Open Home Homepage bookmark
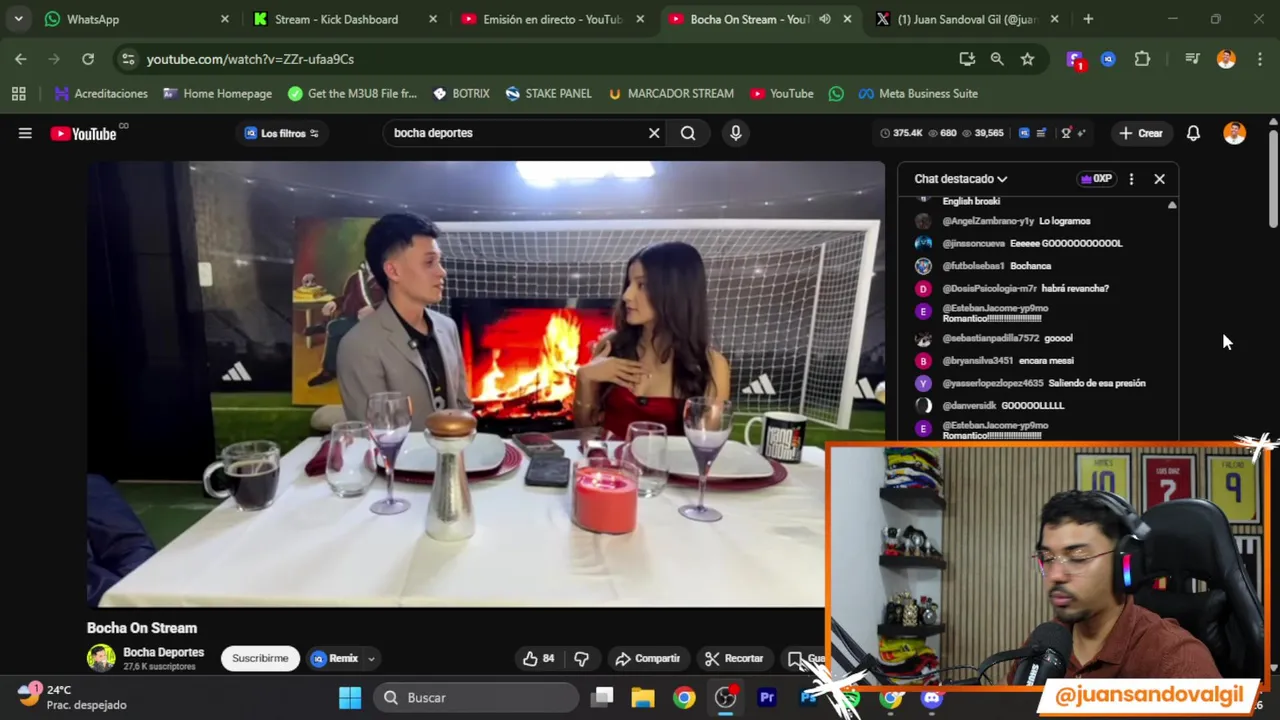1280x720 pixels. tap(218, 93)
